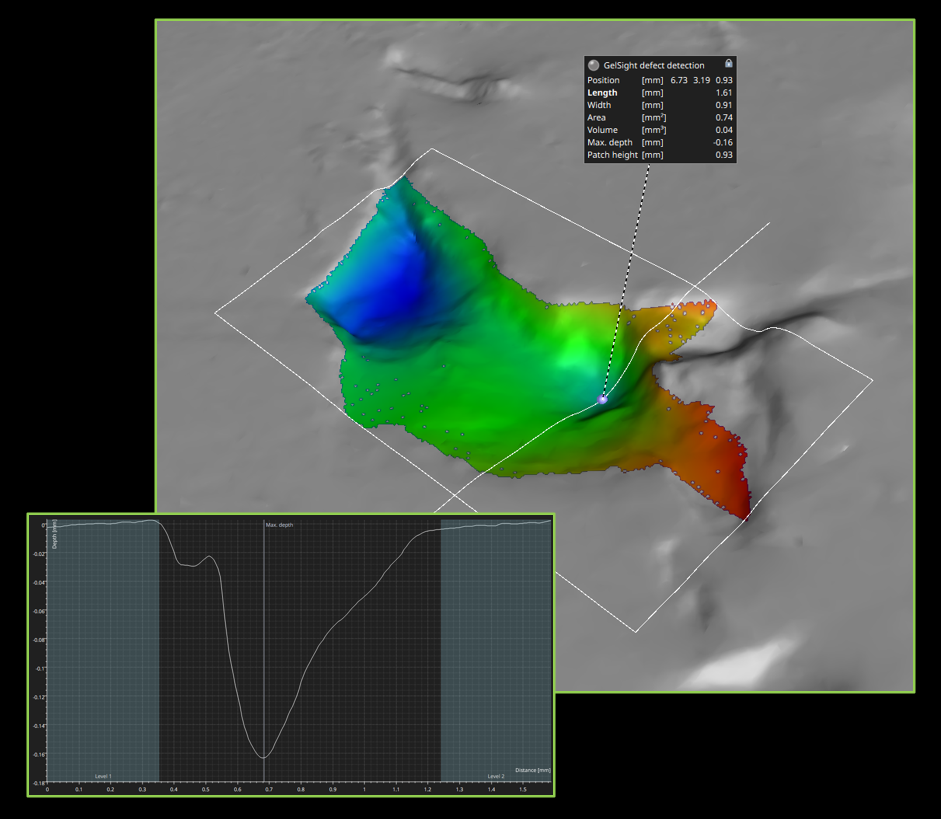Click the Volume measurement row
This screenshot has width=941, height=819.
click(x=660, y=130)
